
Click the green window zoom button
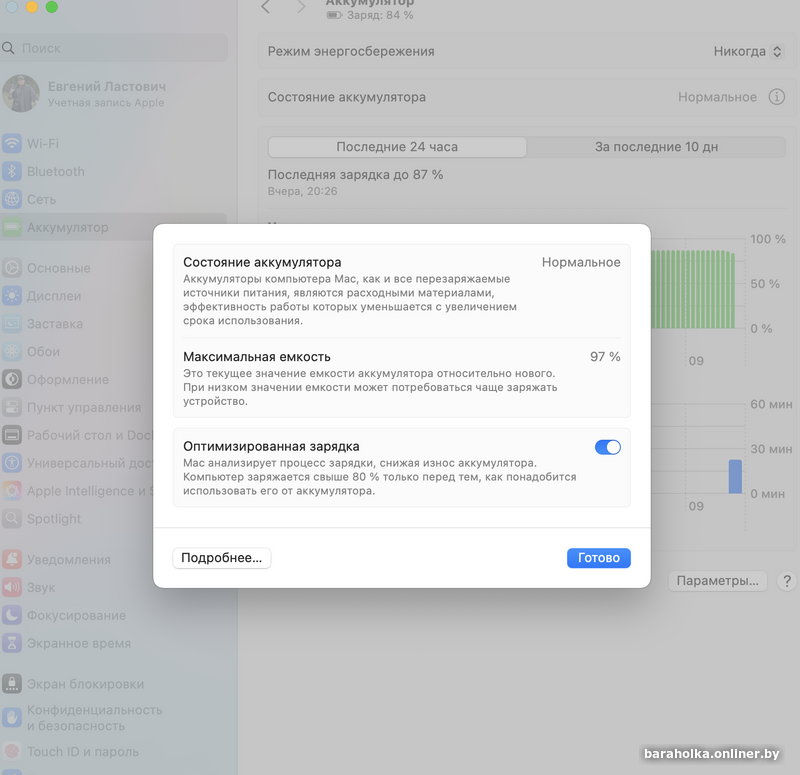(x=52, y=7)
